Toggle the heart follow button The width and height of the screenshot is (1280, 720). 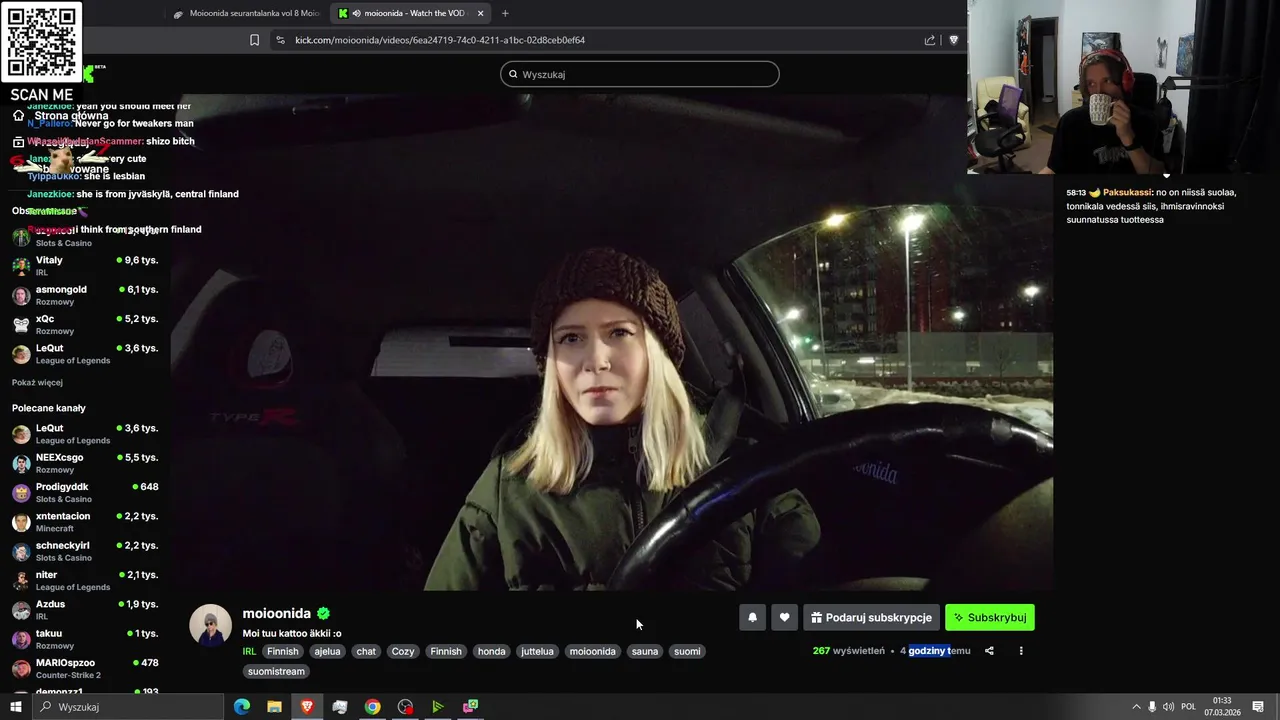tap(785, 617)
